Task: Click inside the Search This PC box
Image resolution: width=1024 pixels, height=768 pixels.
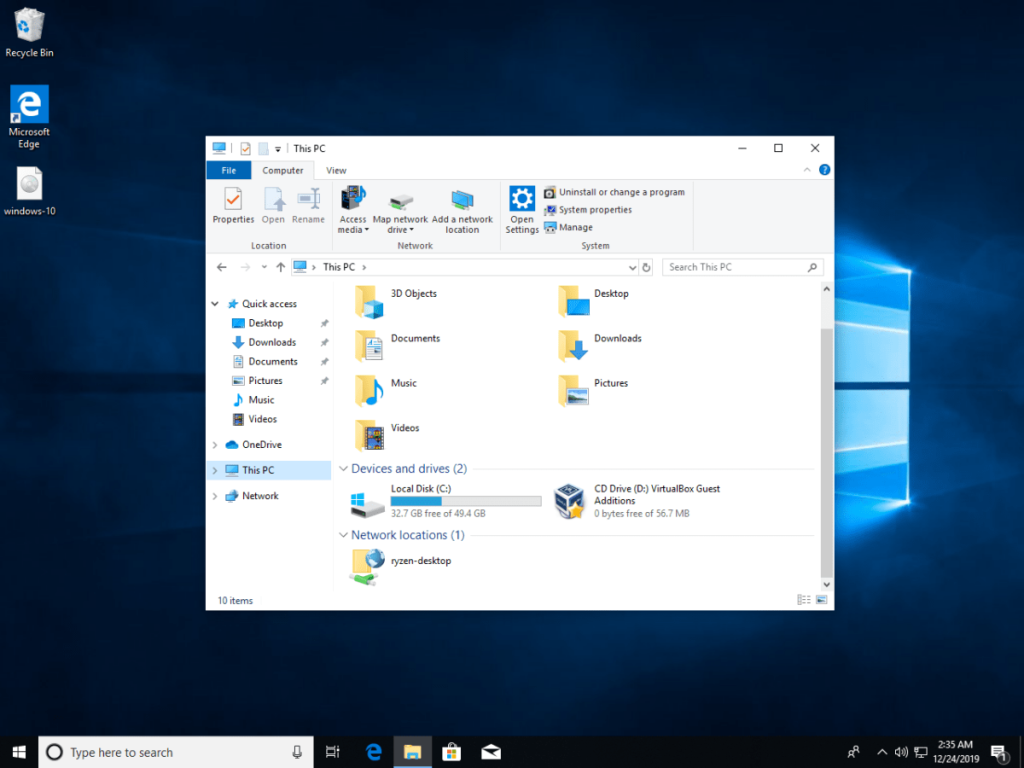Action: (735, 267)
